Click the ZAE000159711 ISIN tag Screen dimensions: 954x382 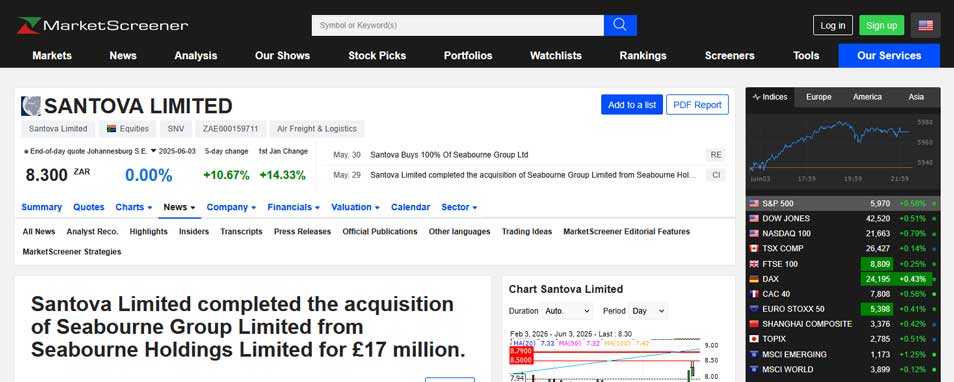(231, 129)
